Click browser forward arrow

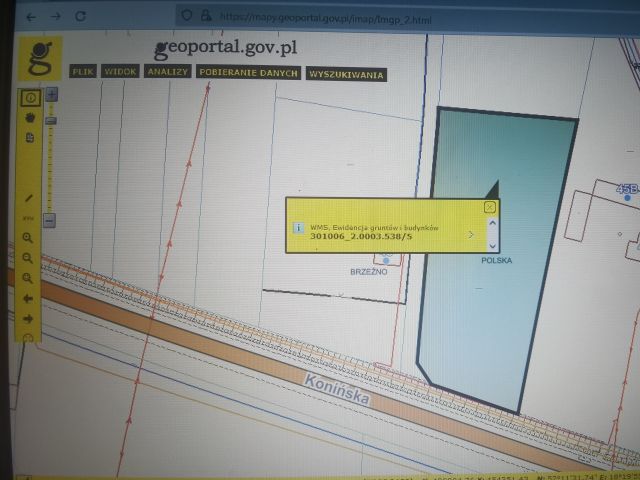pos(56,17)
